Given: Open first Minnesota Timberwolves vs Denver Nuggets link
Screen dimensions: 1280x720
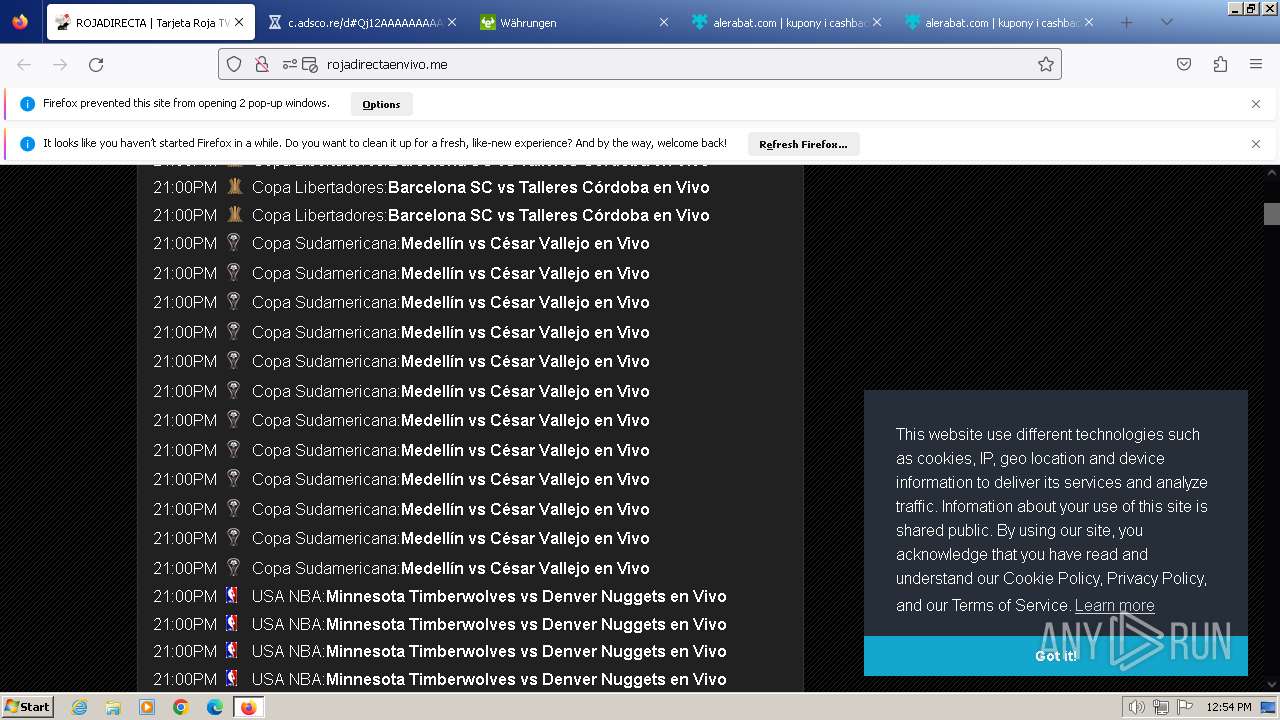Looking at the screenshot, I should [x=526, y=596].
